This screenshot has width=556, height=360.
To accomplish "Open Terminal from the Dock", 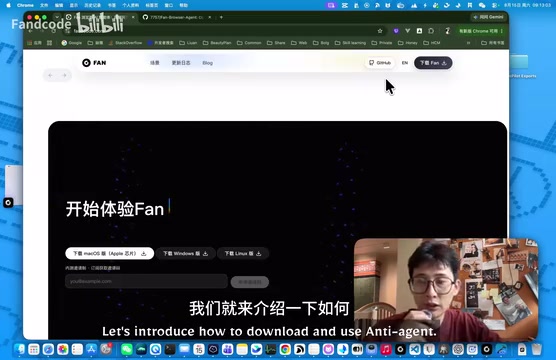I will click(170, 349).
